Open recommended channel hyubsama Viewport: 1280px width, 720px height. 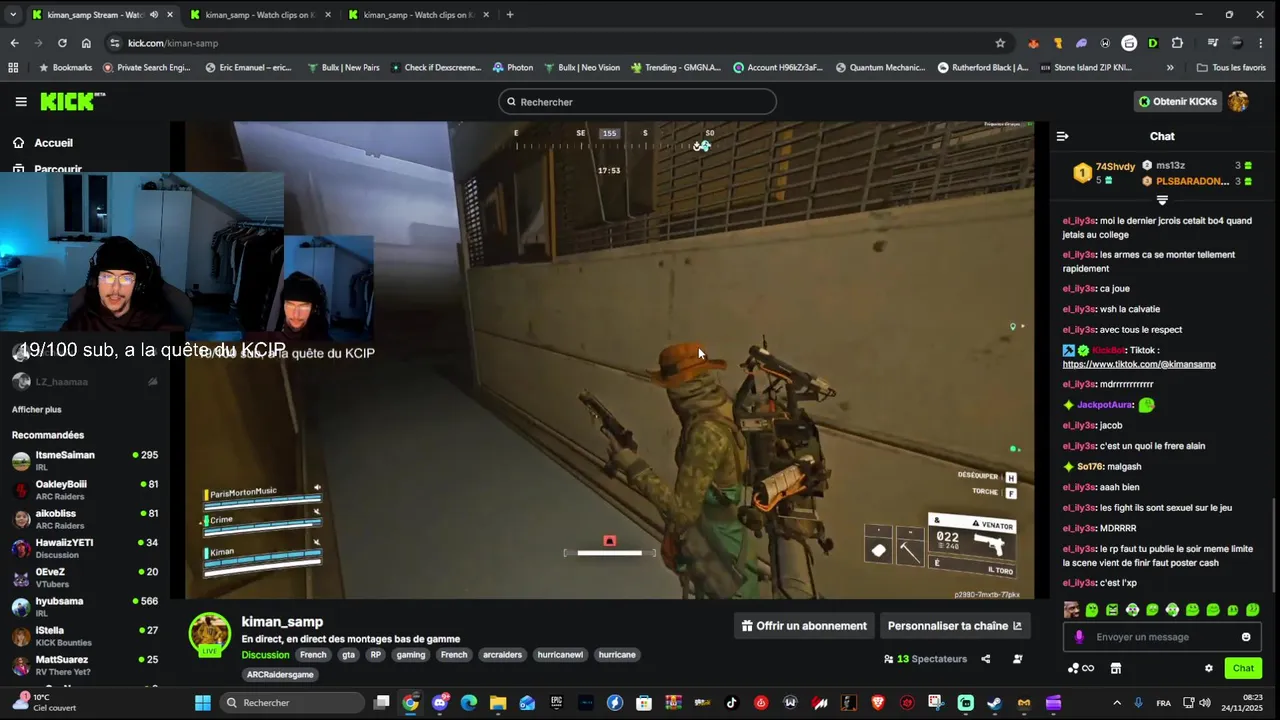[85, 607]
